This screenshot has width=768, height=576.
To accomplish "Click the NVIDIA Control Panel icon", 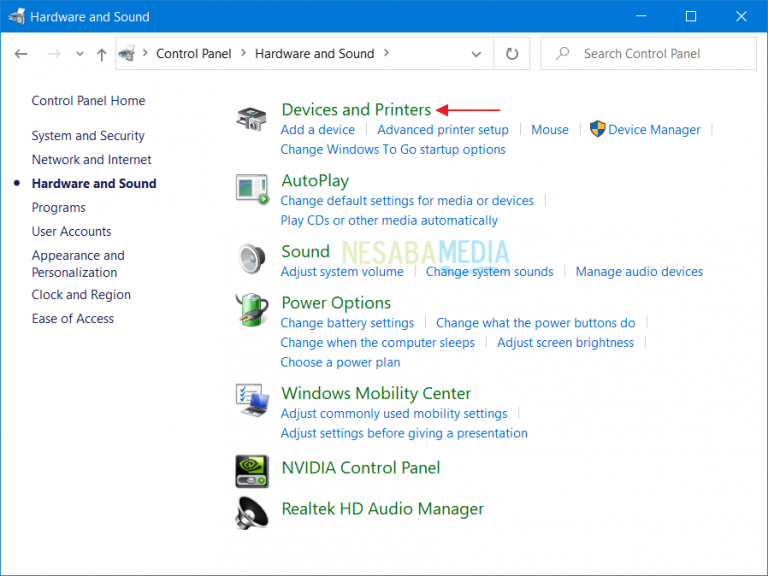I will 251,469.
